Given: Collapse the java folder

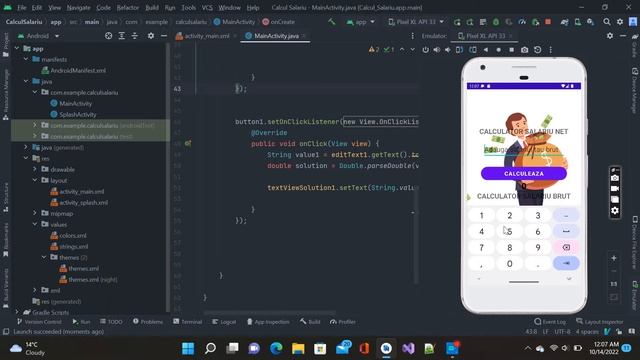Looking at the screenshot, I should [x=26, y=82].
